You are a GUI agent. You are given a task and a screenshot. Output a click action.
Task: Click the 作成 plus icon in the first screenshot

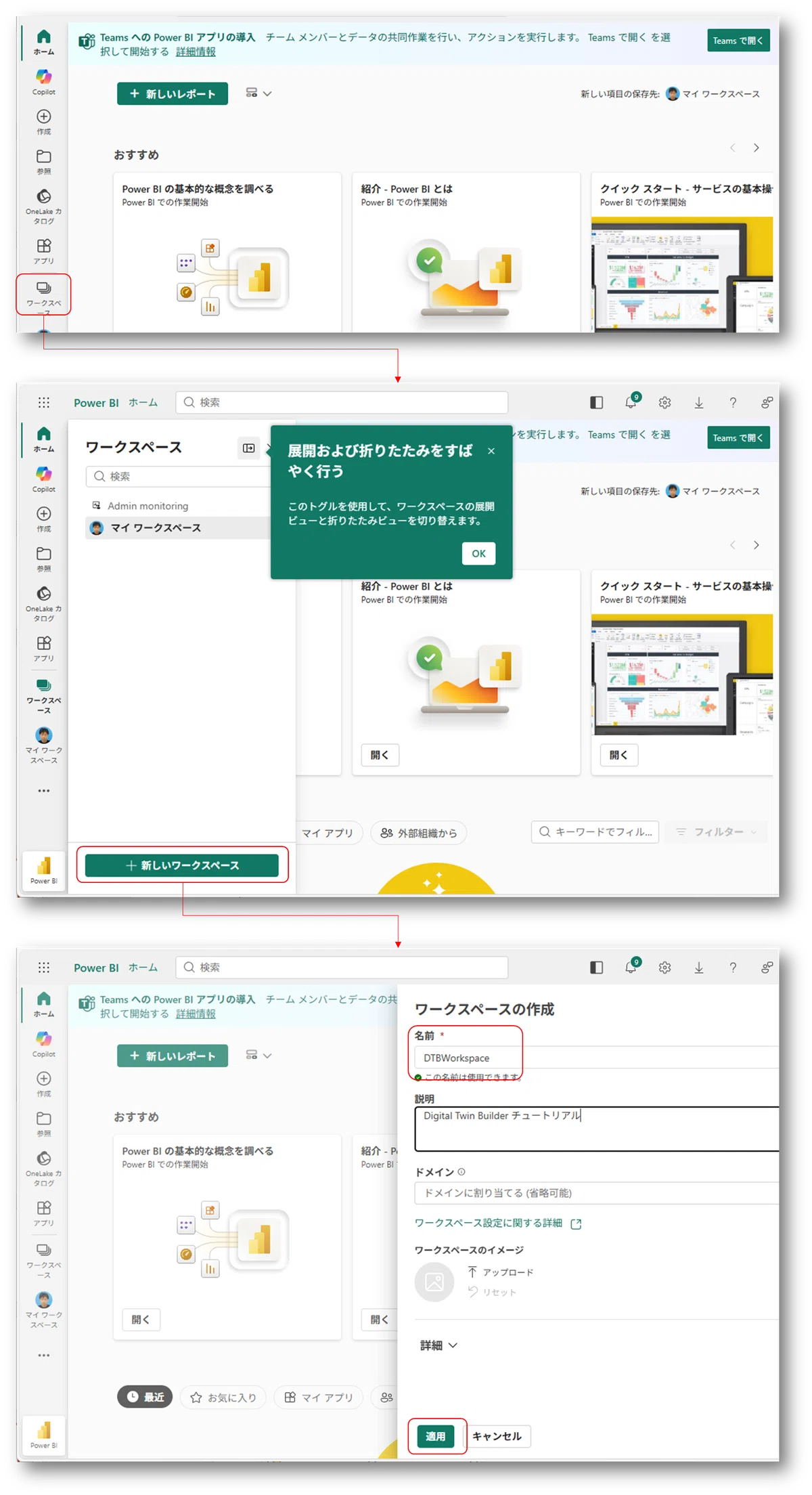click(x=43, y=121)
